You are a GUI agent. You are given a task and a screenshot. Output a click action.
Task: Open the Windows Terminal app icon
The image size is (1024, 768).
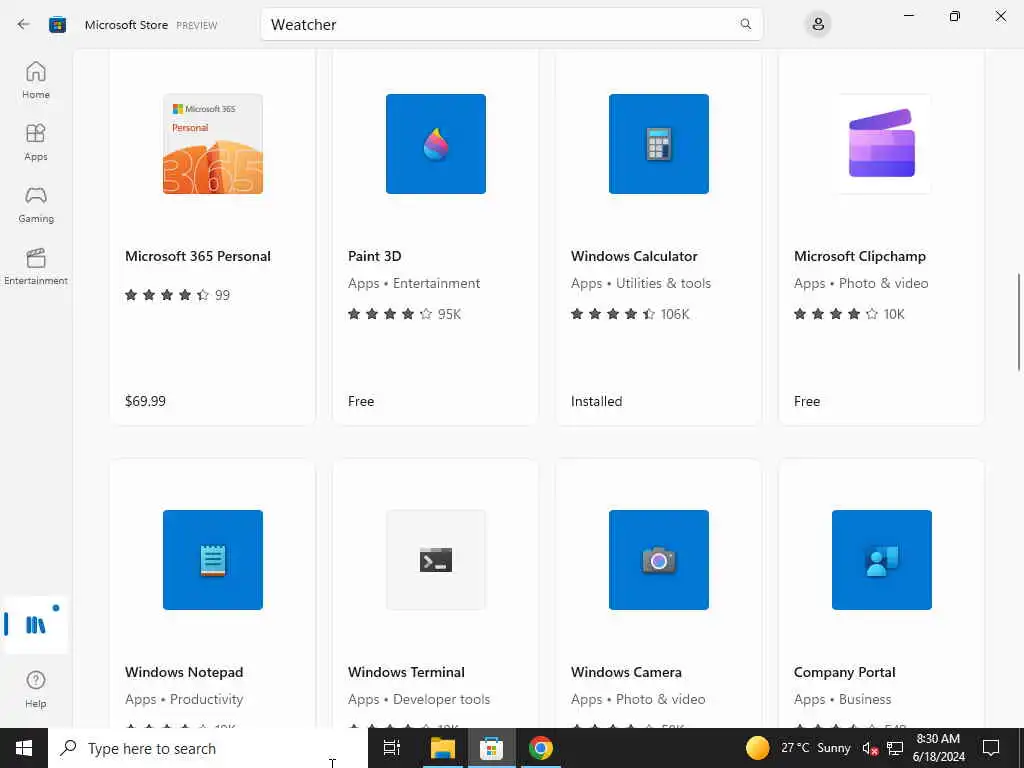[436, 560]
